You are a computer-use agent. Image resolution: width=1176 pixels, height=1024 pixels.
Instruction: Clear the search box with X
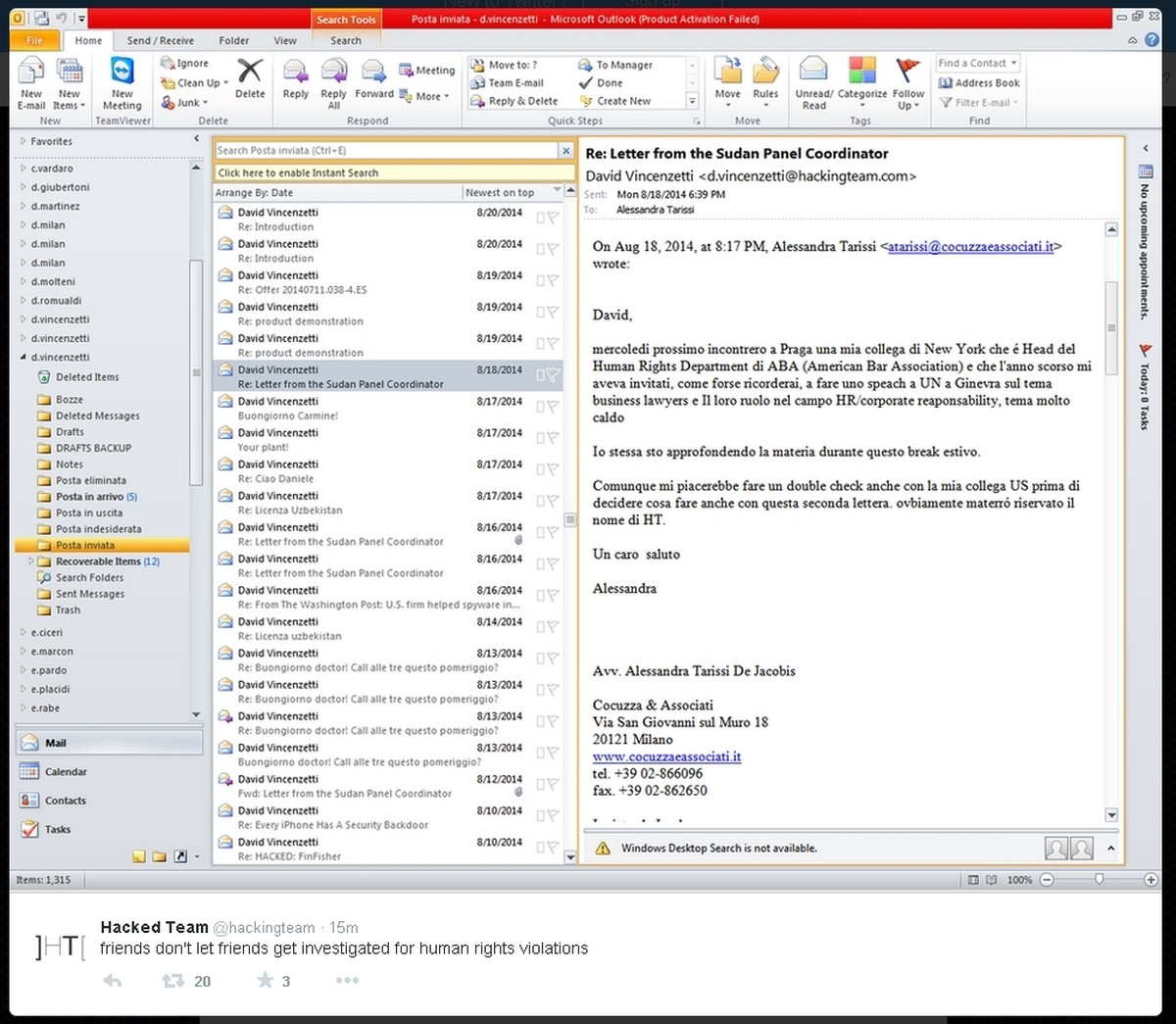point(565,151)
